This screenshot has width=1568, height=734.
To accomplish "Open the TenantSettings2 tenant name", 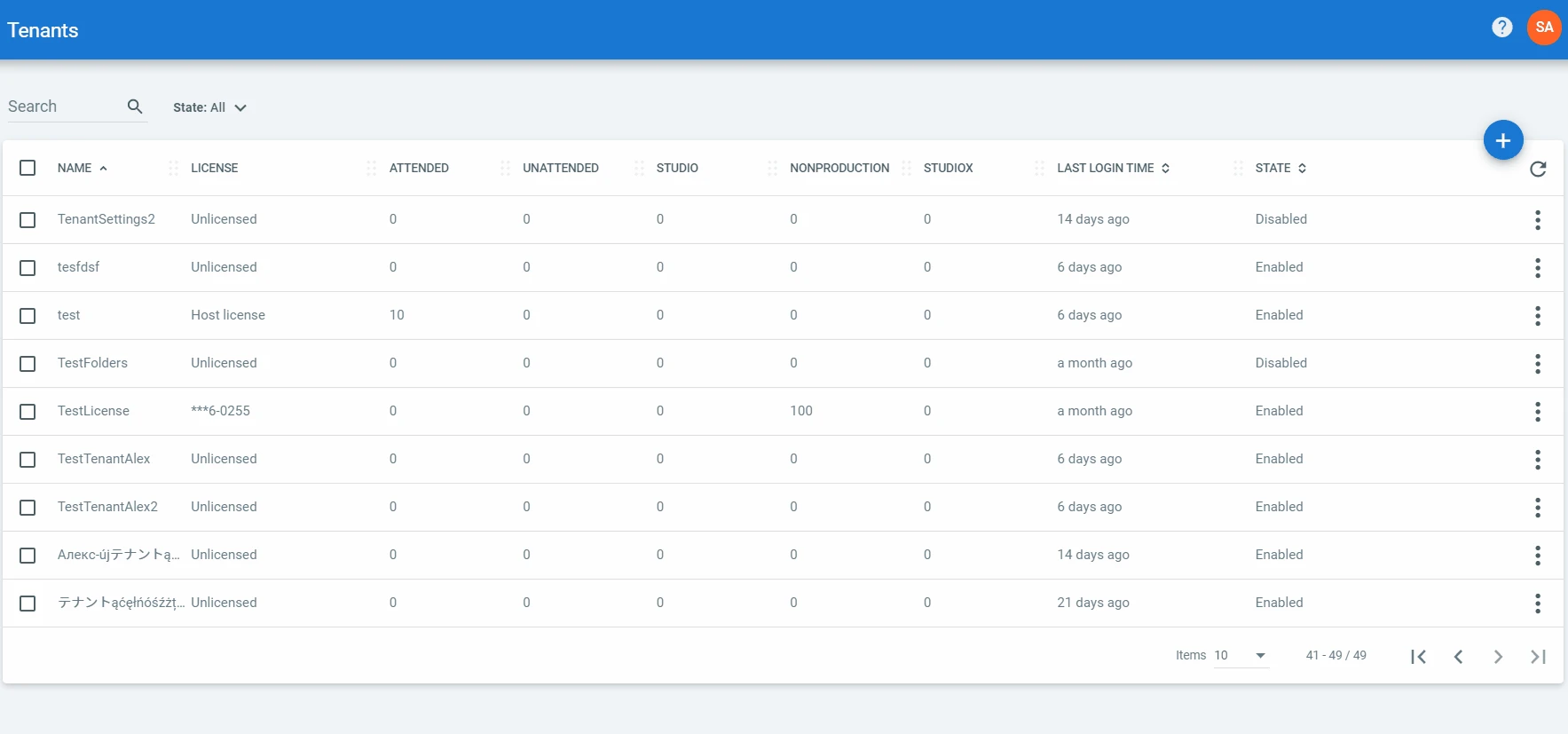I will click(x=106, y=219).
